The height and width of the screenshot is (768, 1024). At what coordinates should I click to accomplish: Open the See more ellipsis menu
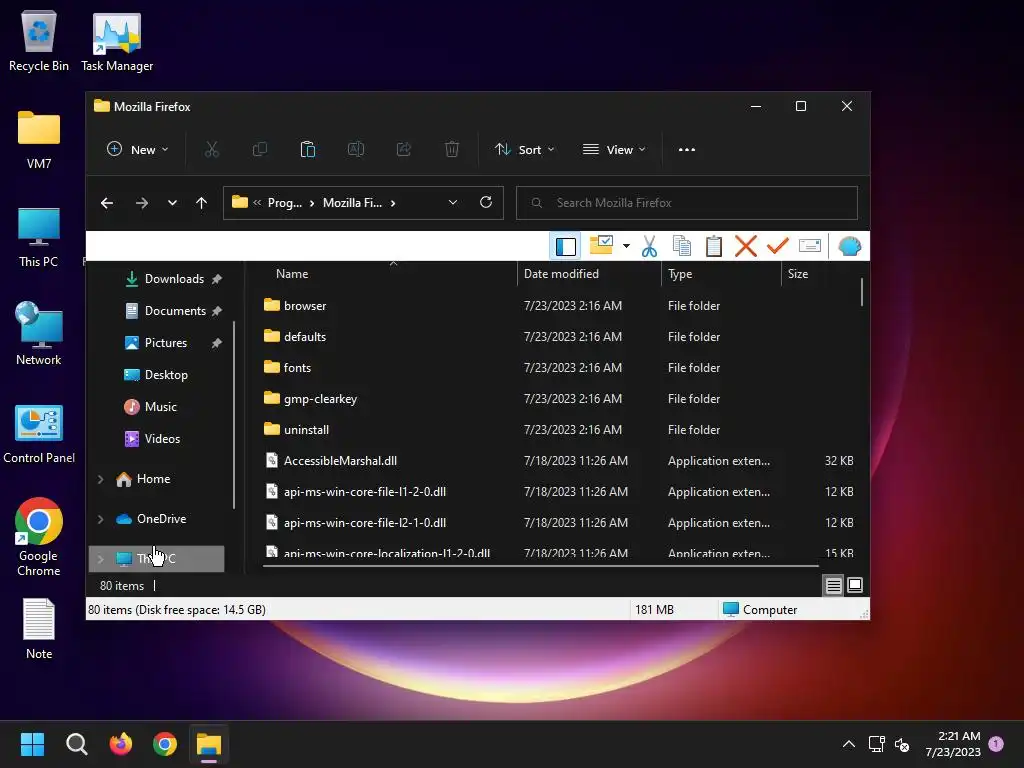(686, 150)
